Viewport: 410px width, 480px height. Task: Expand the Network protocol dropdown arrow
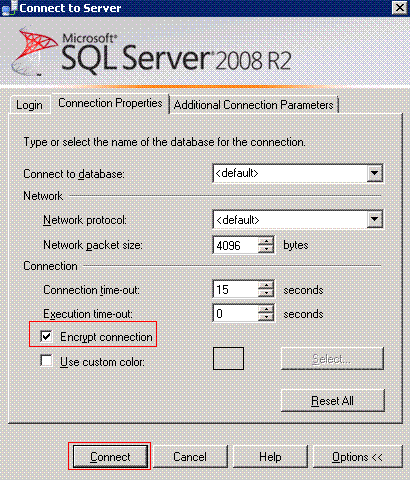pos(374,219)
